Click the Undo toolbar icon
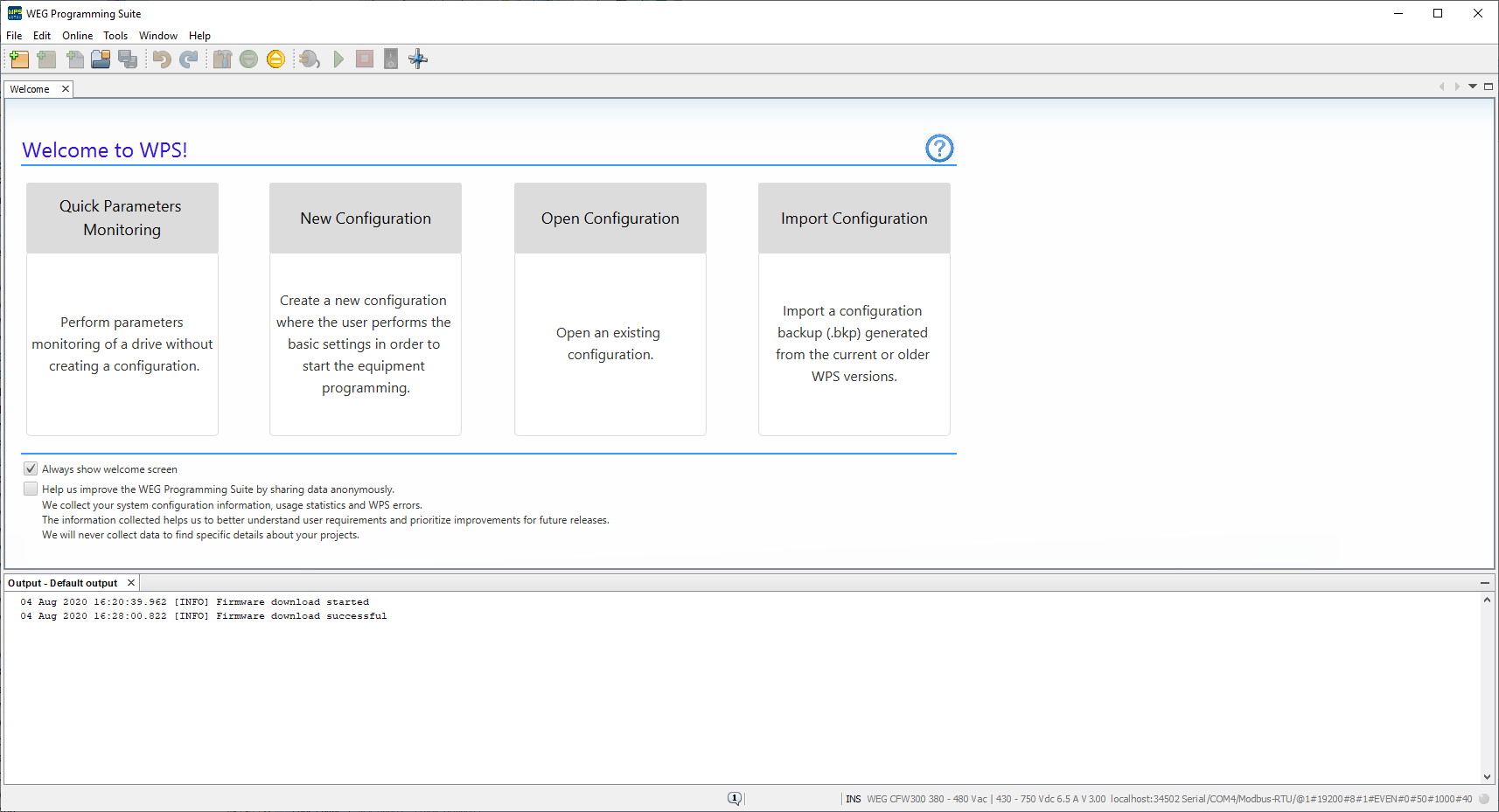 pos(162,59)
